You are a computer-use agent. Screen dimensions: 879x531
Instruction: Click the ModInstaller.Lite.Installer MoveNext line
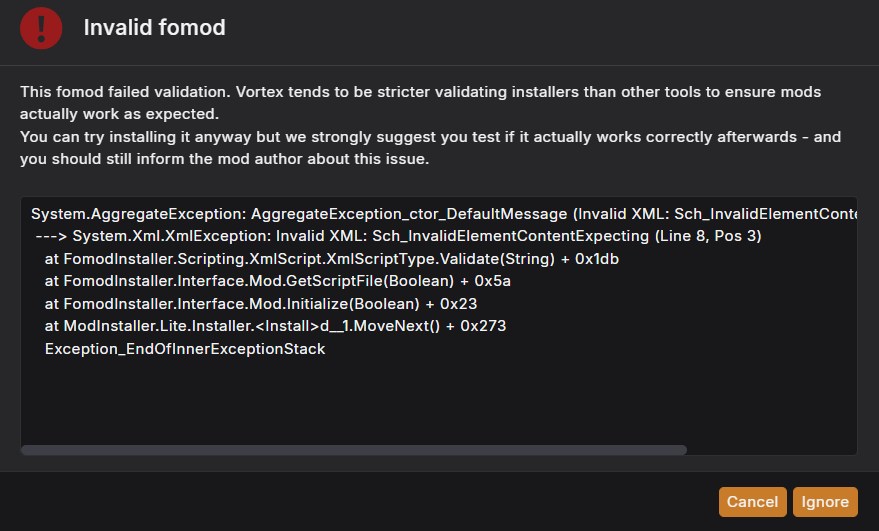275,326
